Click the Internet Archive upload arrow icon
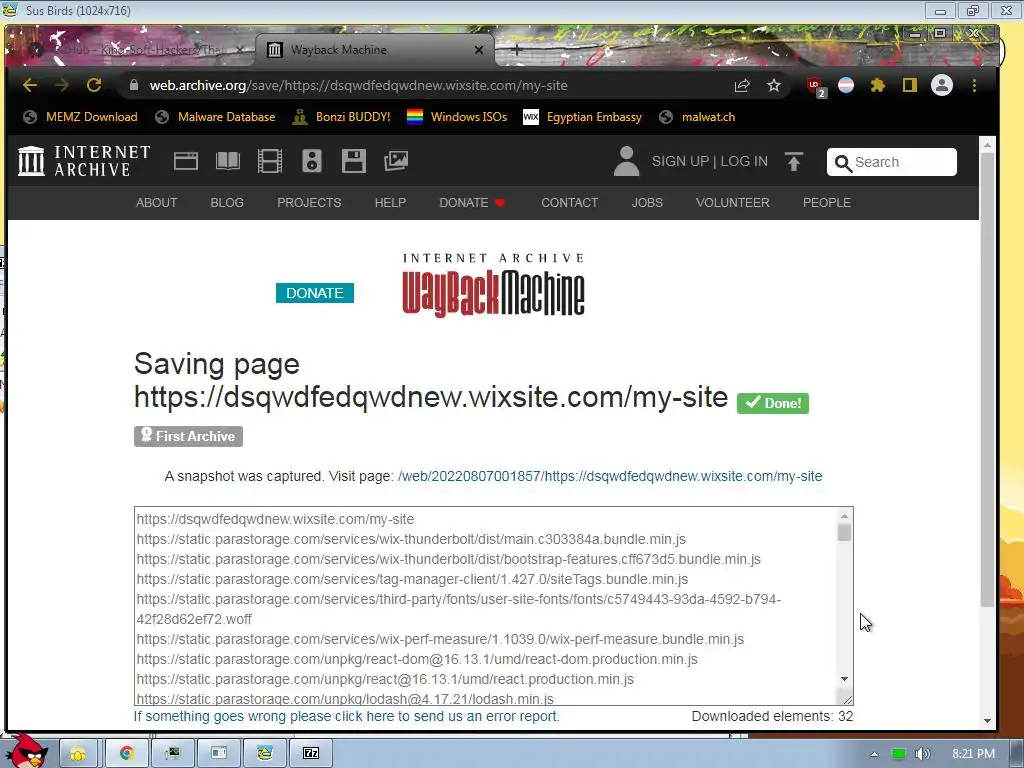Viewport: 1024px width, 768px height. pos(793,161)
